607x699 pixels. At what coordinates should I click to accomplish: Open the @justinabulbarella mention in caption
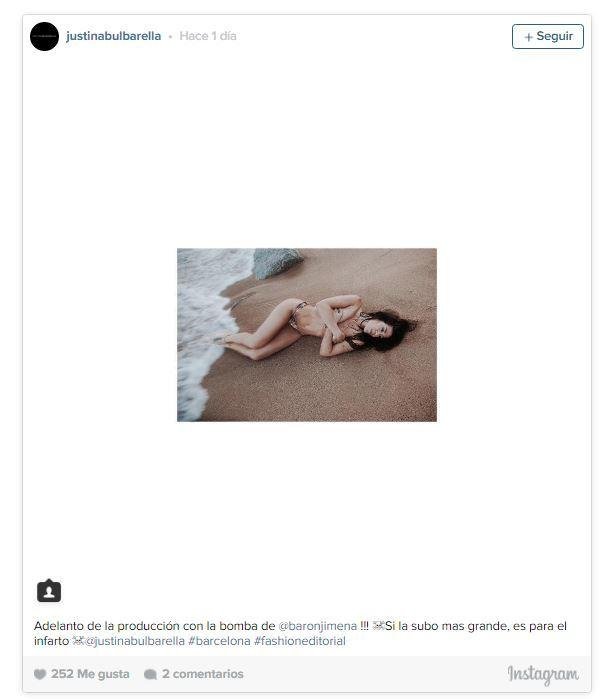[x=134, y=641]
